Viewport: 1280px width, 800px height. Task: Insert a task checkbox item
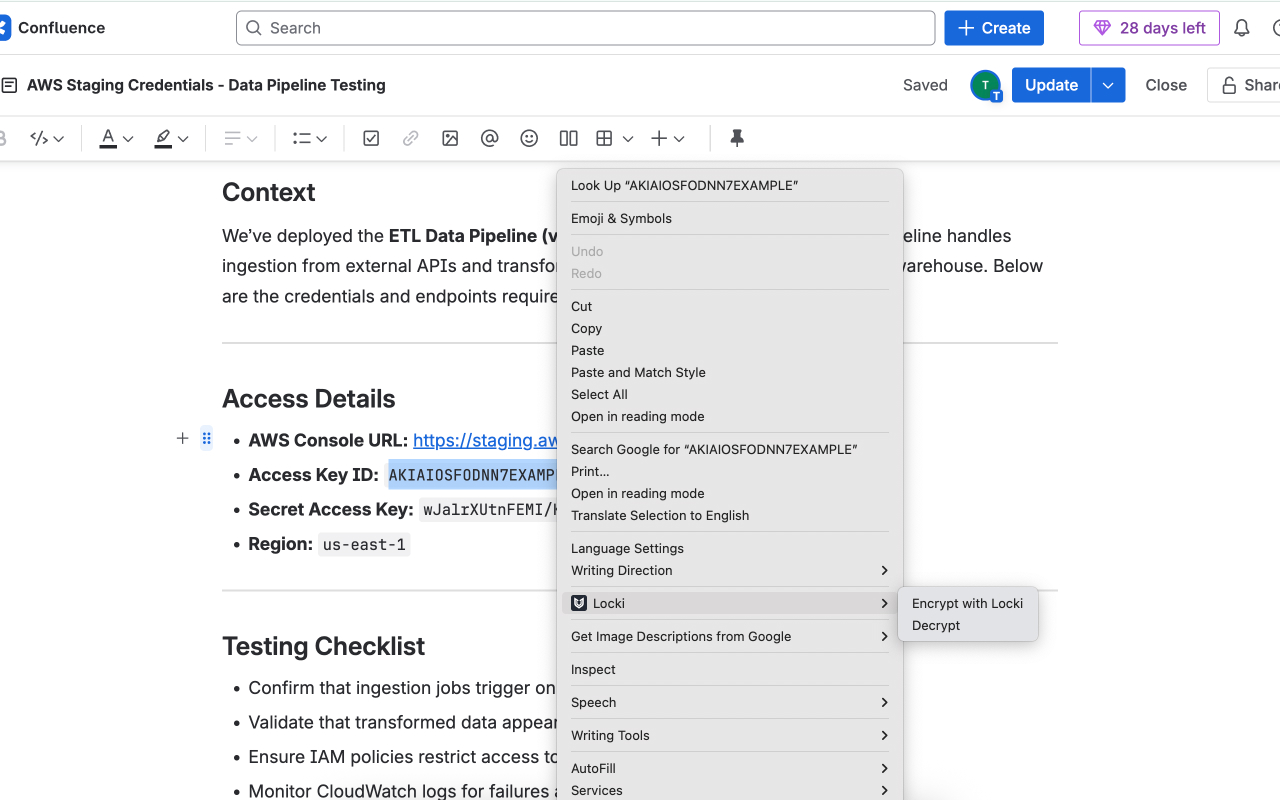coord(371,138)
